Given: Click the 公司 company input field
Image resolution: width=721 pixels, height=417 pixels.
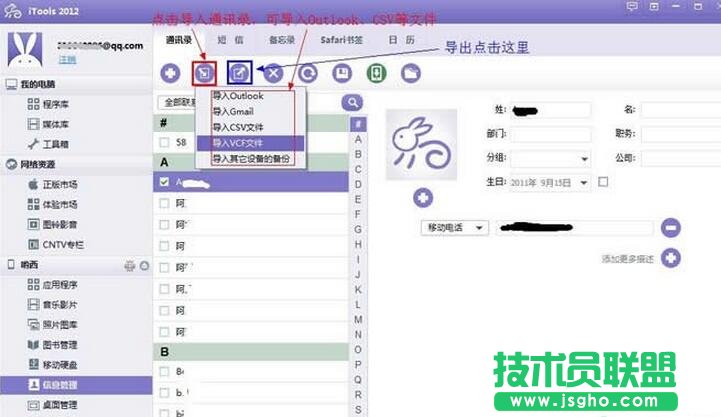Looking at the screenshot, I should pyautogui.click(x=681, y=159).
